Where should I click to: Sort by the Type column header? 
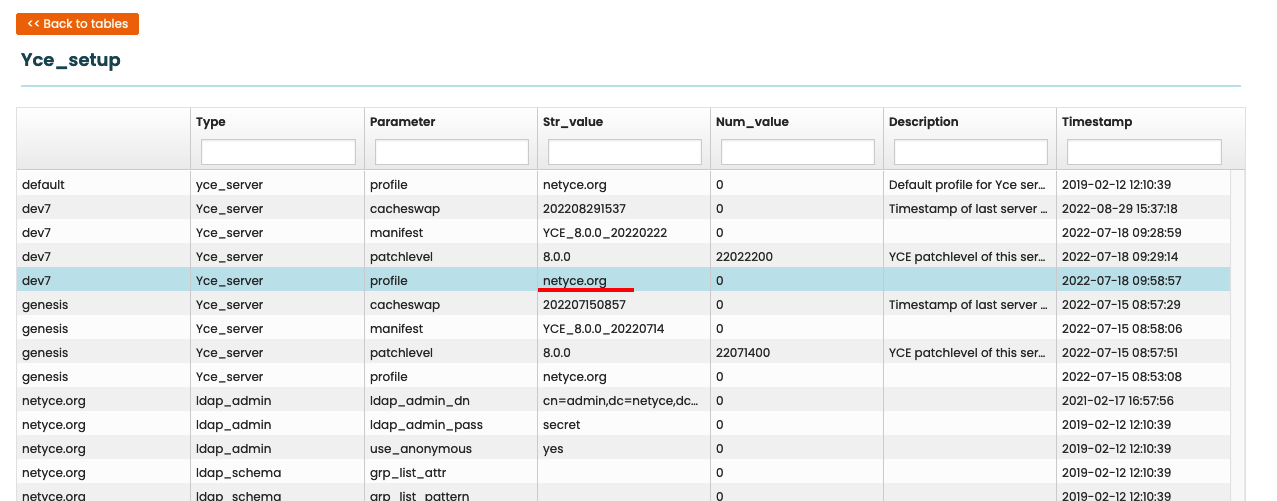211,122
